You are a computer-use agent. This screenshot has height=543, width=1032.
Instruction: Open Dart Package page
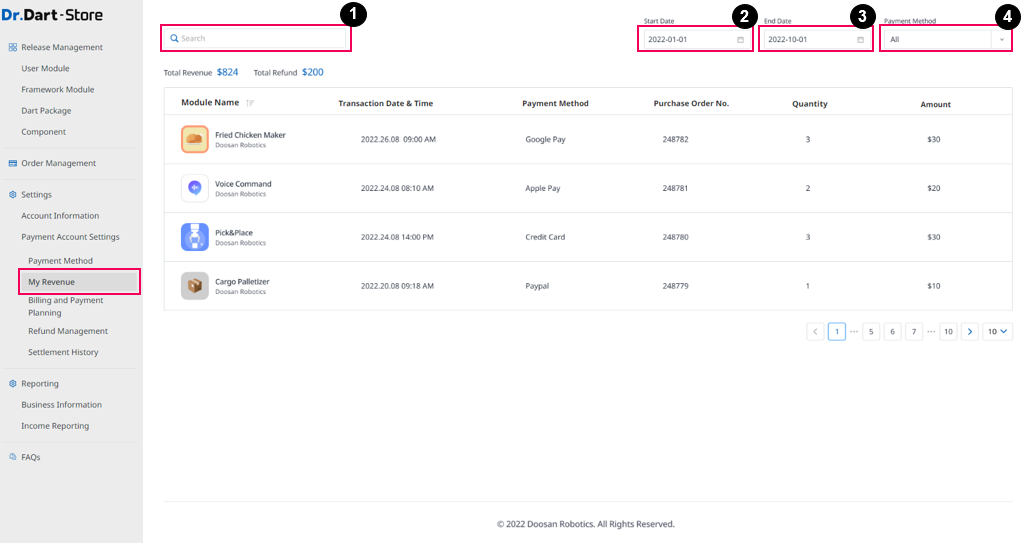[46, 111]
